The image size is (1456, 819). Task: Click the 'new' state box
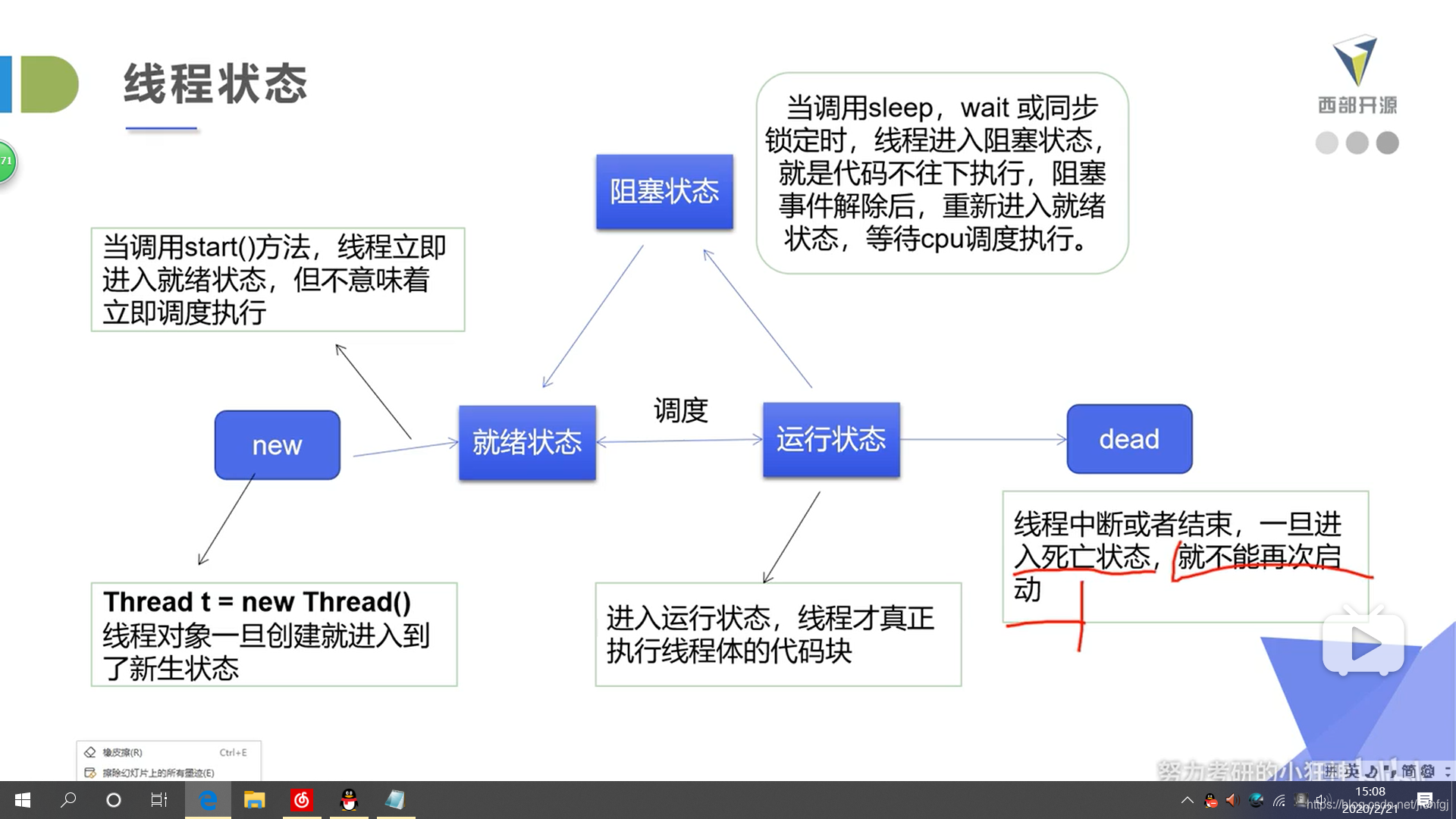[x=277, y=445]
